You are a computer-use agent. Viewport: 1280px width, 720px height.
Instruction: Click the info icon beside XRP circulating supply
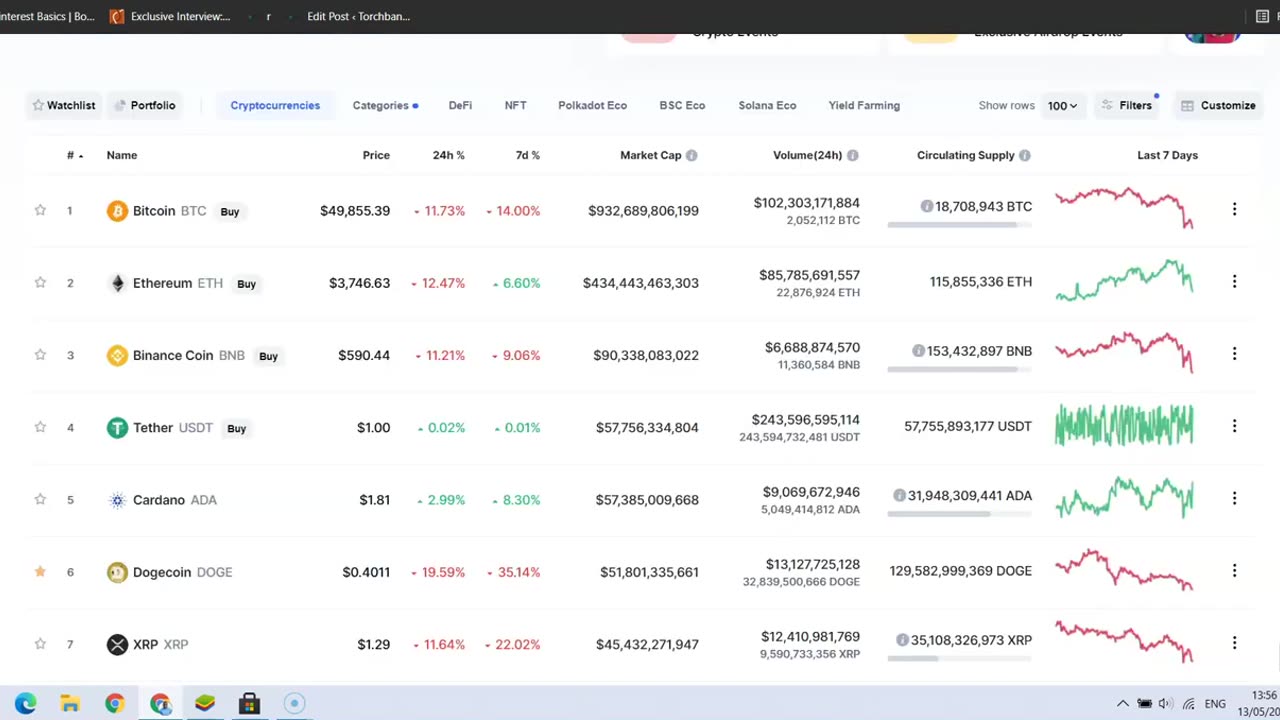(x=902, y=640)
